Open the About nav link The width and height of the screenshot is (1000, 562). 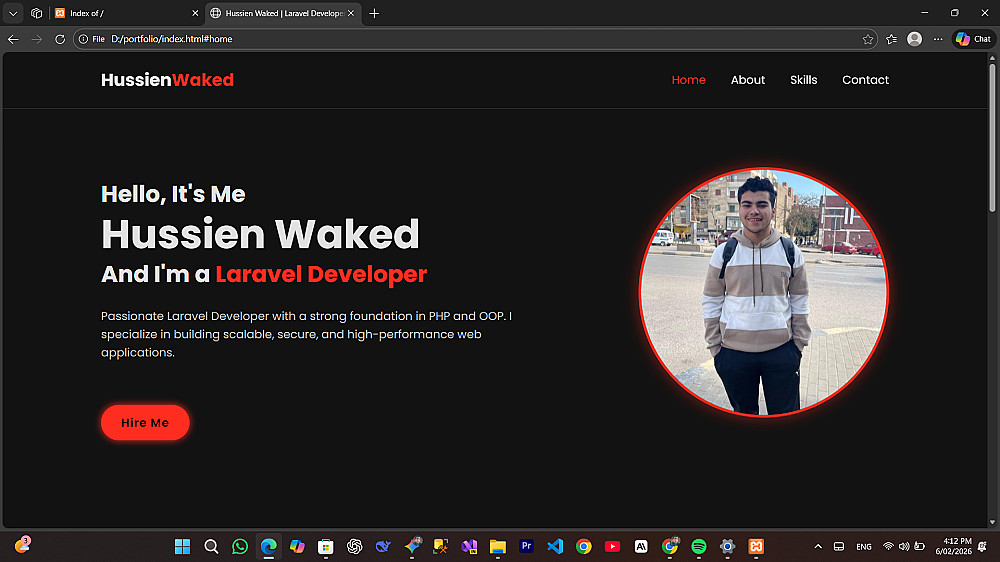[747, 80]
